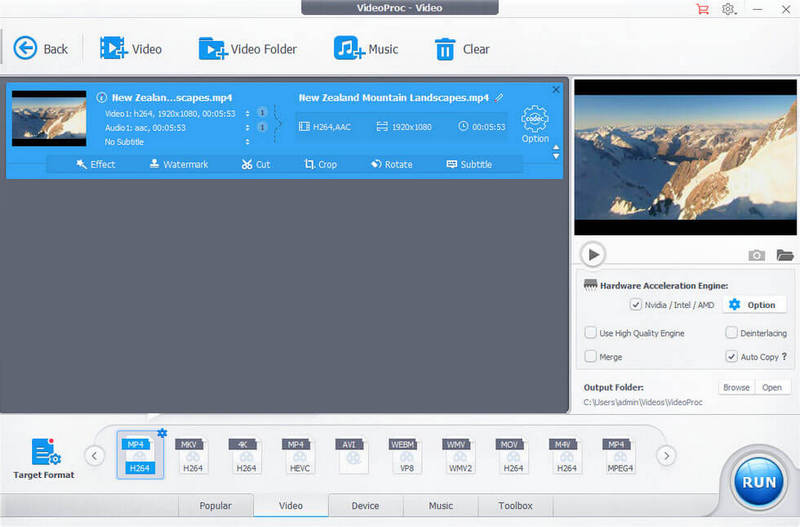Toggle Nvidia / Intel / AMD checkbox
800x527 pixels.
[635, 305]
